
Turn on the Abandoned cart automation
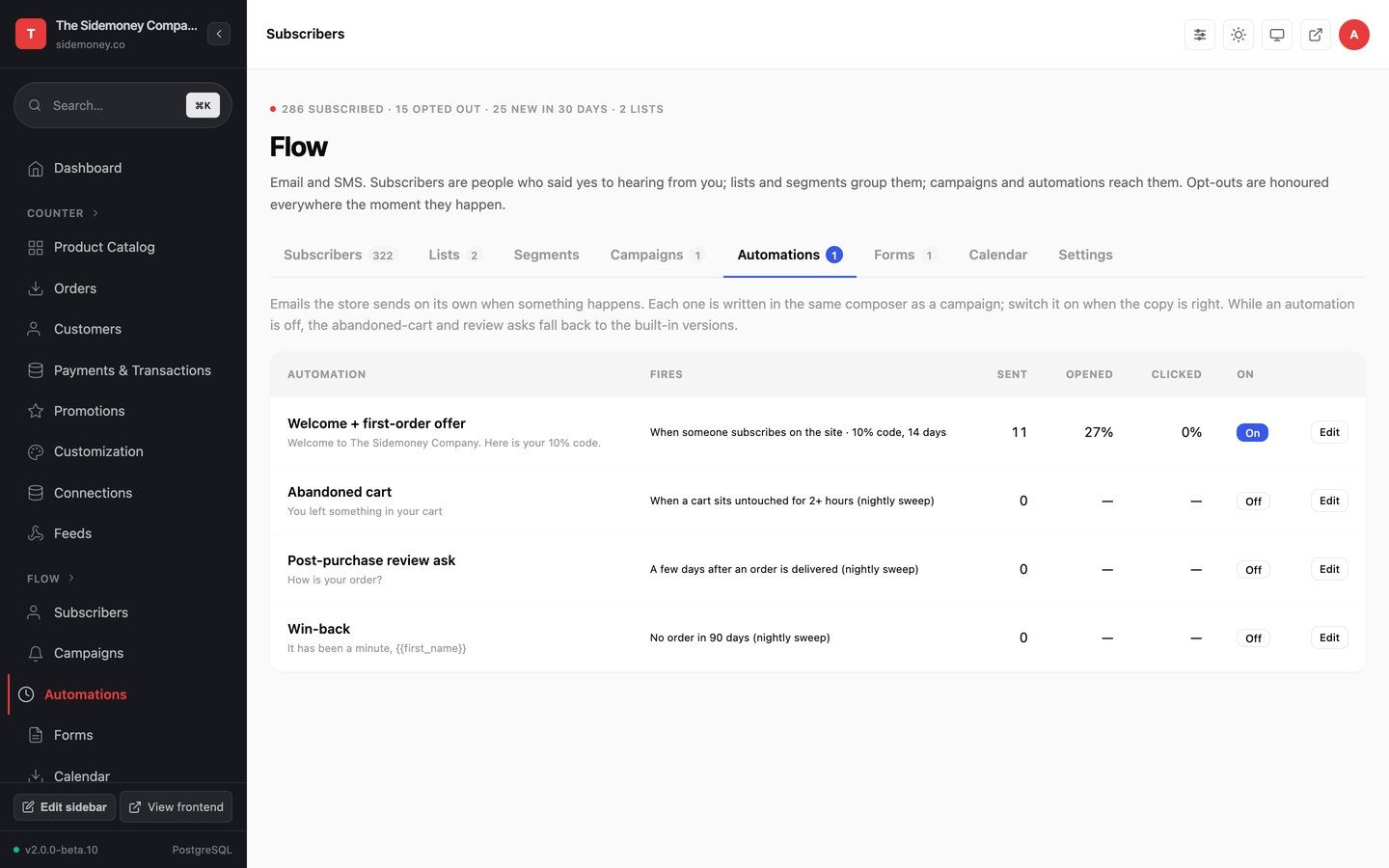click(x=1253, y=502)
